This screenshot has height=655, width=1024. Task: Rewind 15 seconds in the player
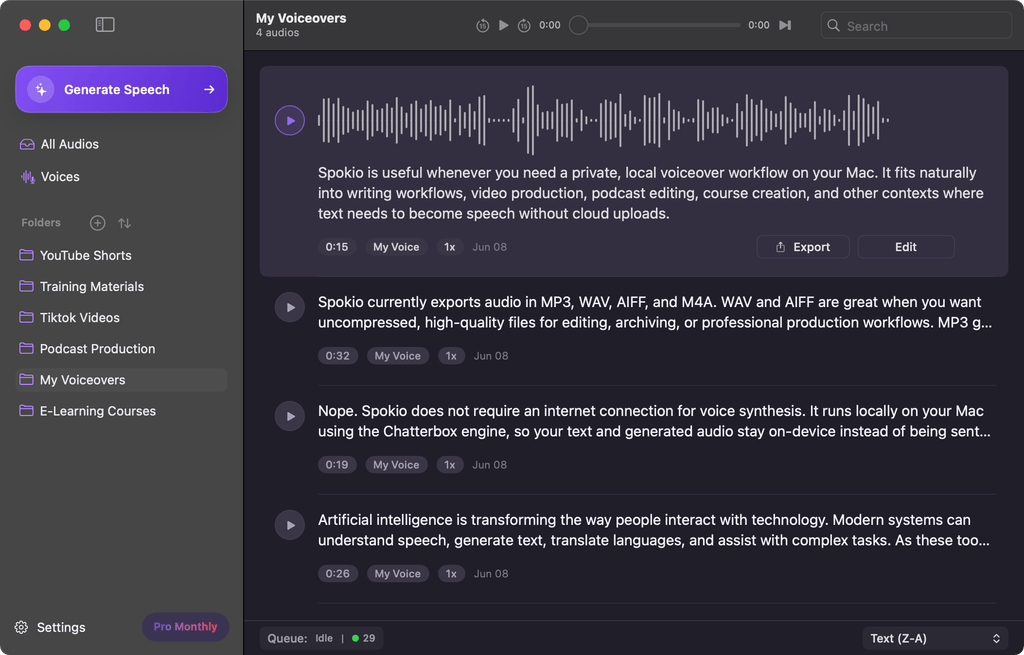point(483,25)
